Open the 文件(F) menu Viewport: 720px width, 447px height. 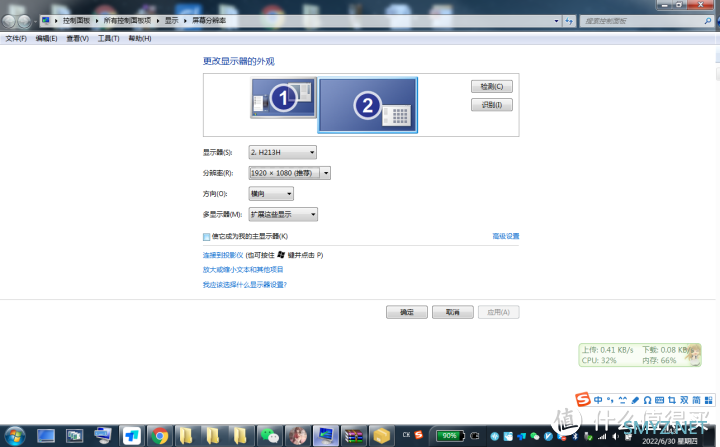point(16,38)
